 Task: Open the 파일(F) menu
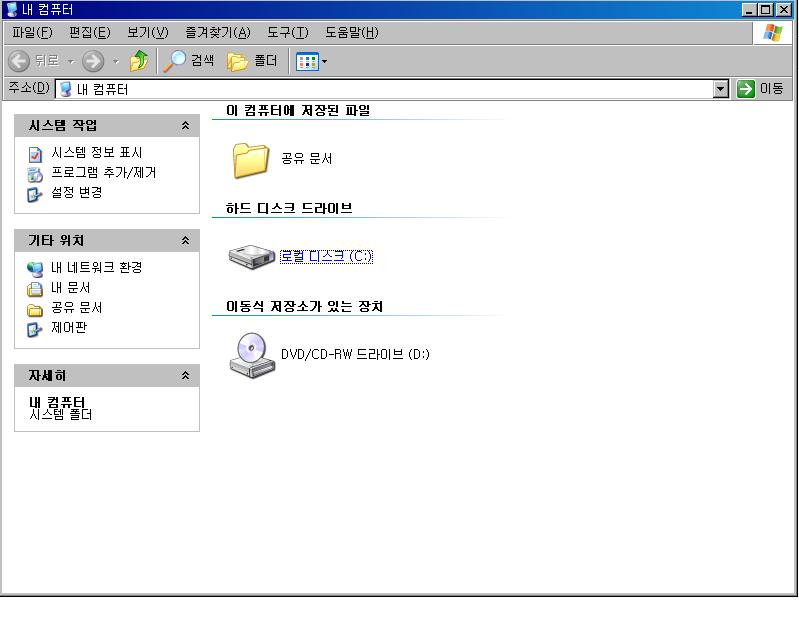pyautogui.click(x=33, y=33)
